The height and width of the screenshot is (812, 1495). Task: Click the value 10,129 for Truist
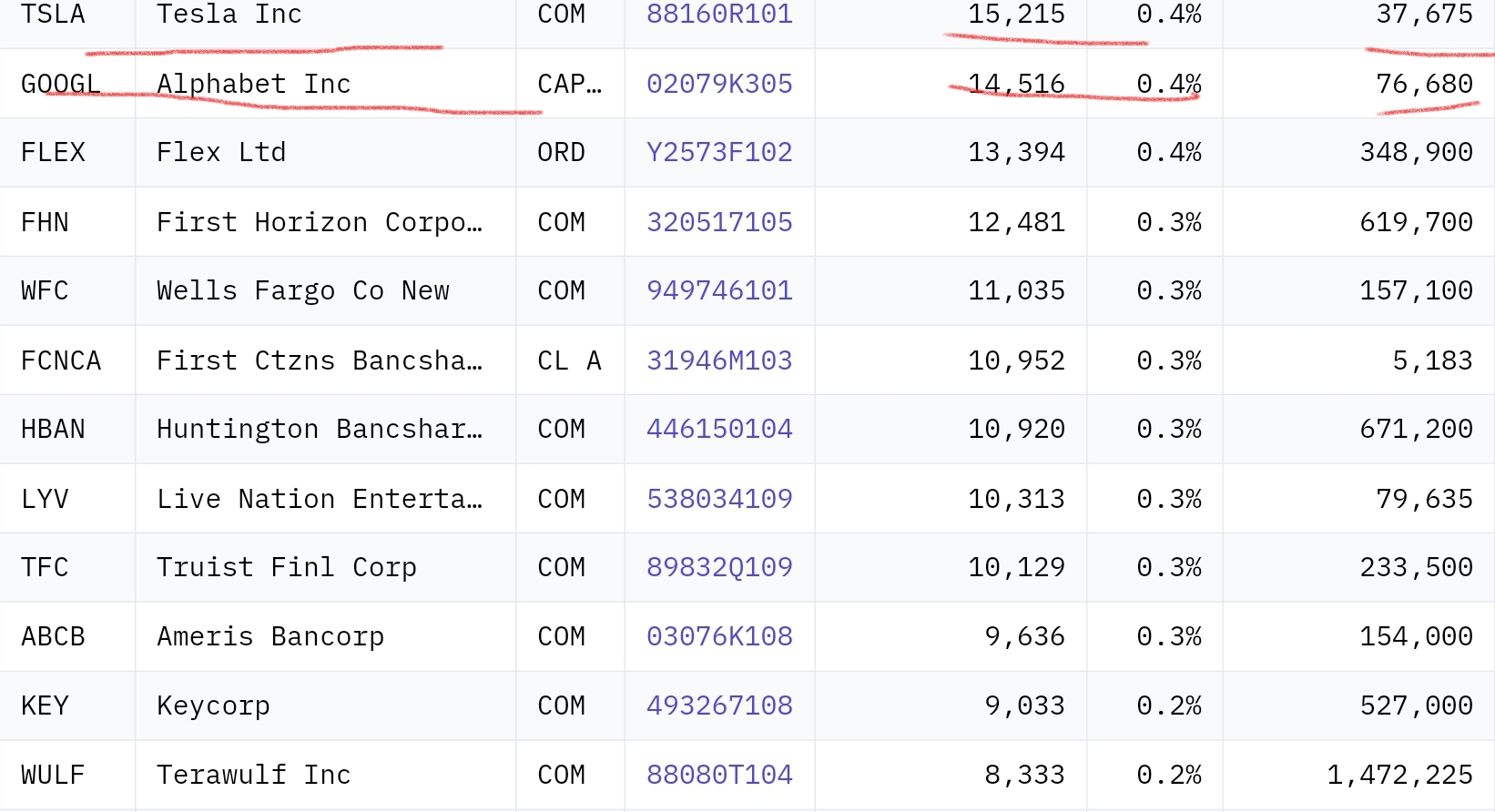point(1016,567)
